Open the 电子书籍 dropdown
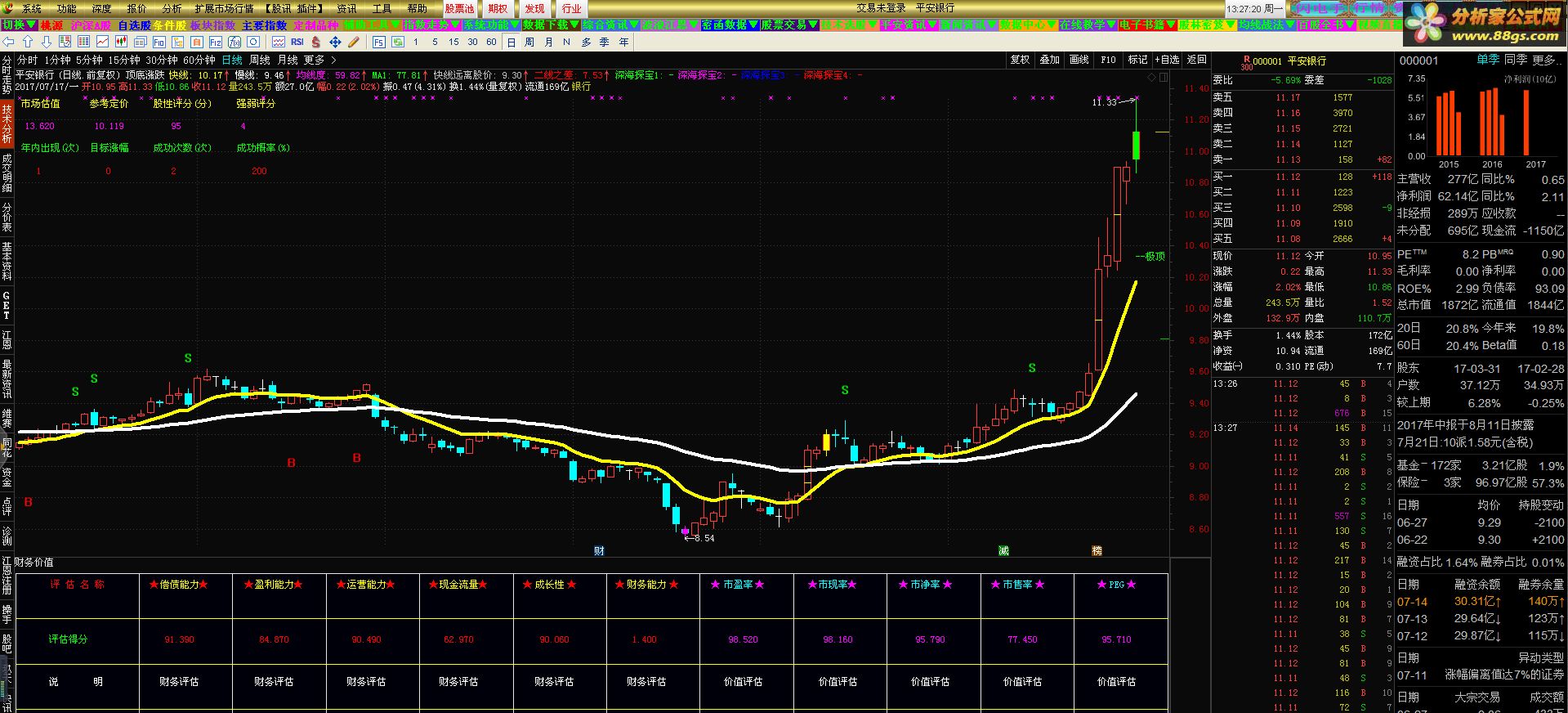 click(x=1147, y=25)
